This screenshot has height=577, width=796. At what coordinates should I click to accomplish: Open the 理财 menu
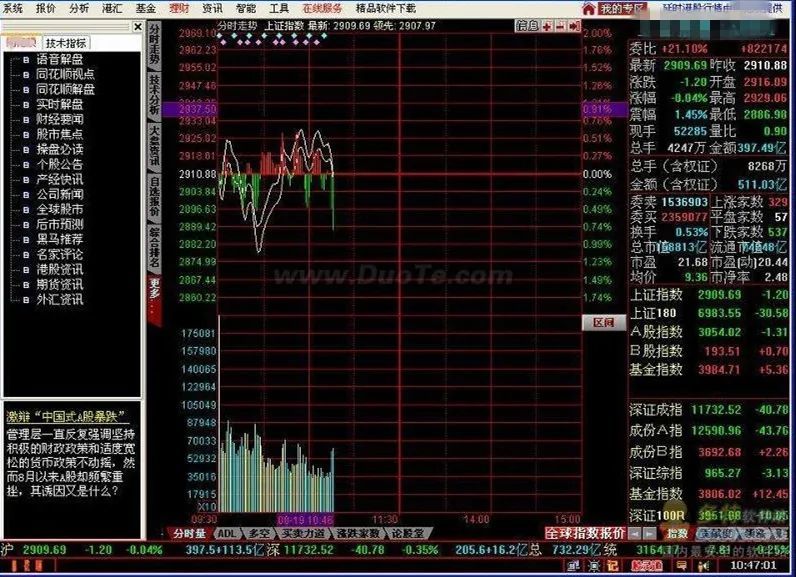(x=179, y=8)
